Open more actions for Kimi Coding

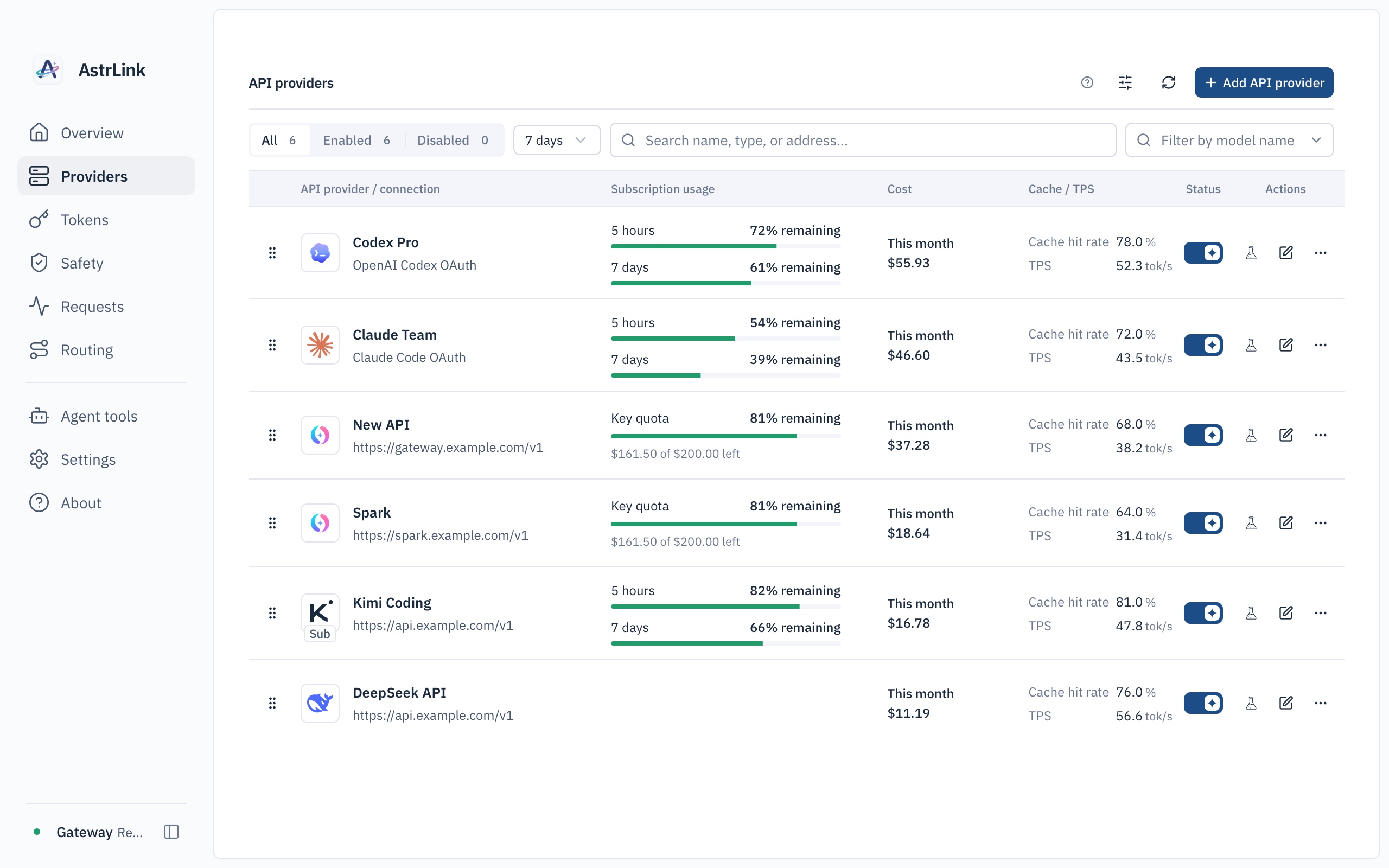(1320, 613)
